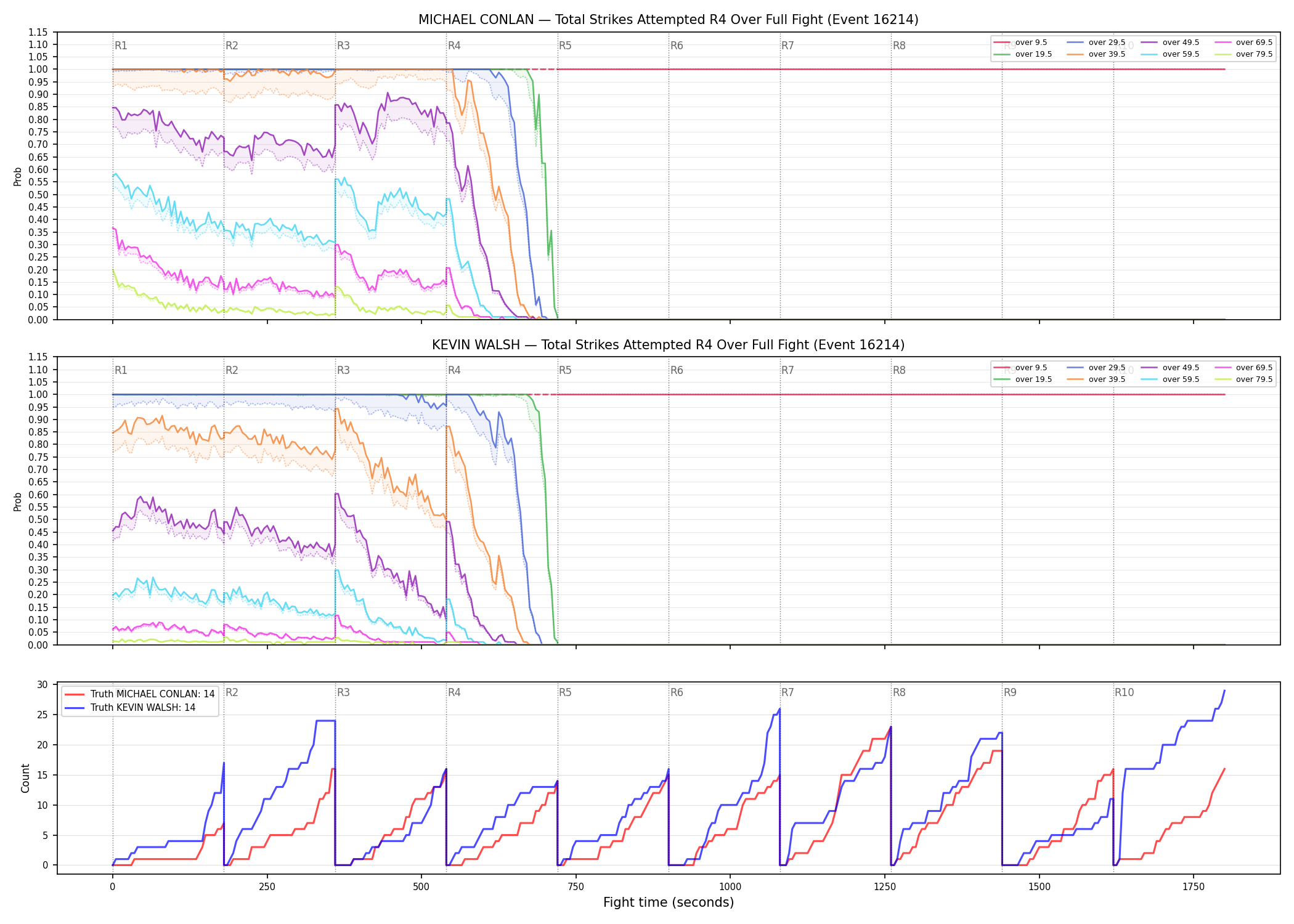Click the 1750 tick label on x-axis
The image size is (1294, 924).
pos(1194,886)
